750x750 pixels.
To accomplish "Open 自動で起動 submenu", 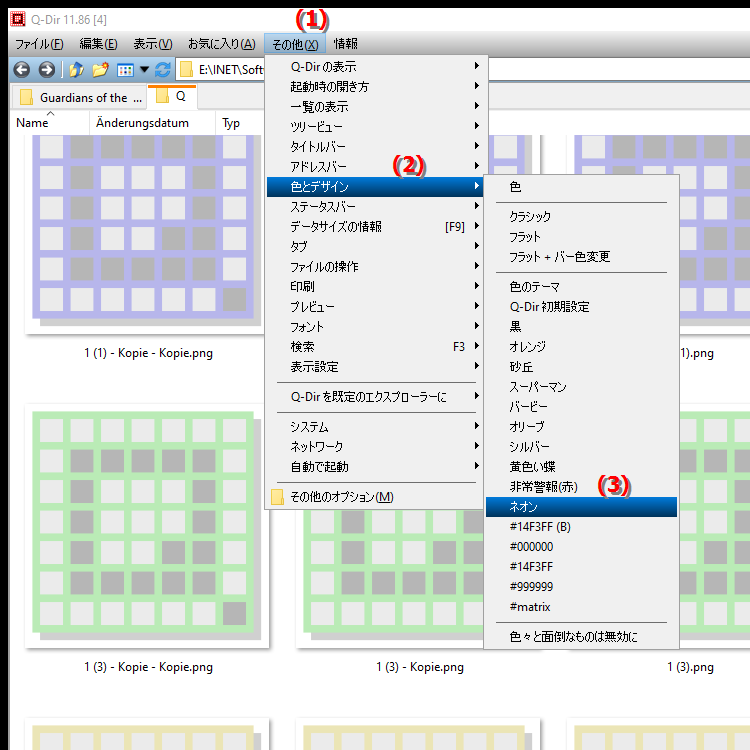I will coord(375,467).
